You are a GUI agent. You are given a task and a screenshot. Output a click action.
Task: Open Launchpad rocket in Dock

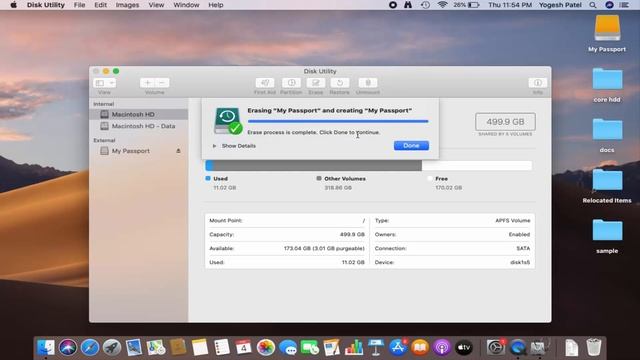(112, 347)
